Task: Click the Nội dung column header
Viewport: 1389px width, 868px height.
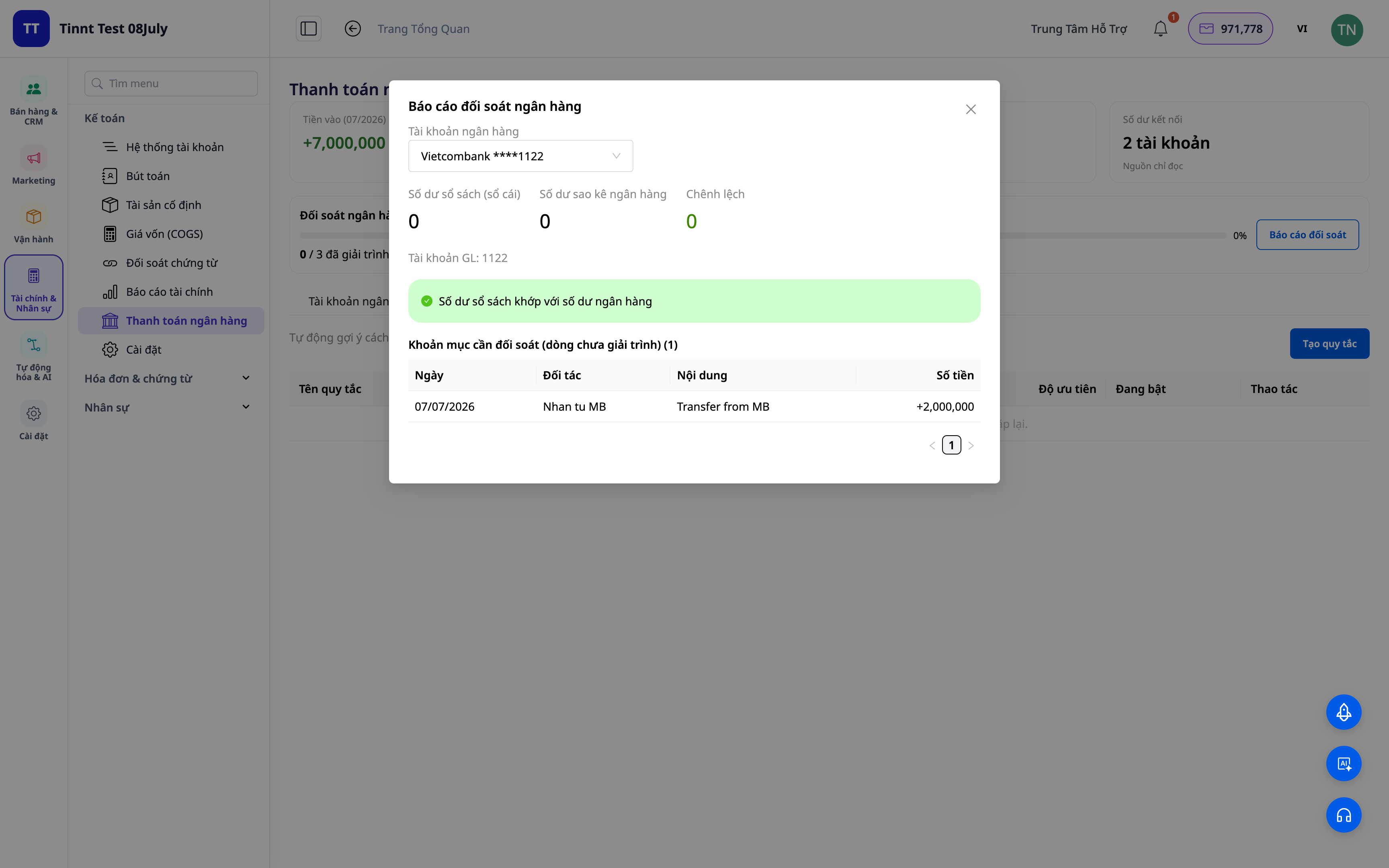Action: pyautogui.click(x=763, y=375)
